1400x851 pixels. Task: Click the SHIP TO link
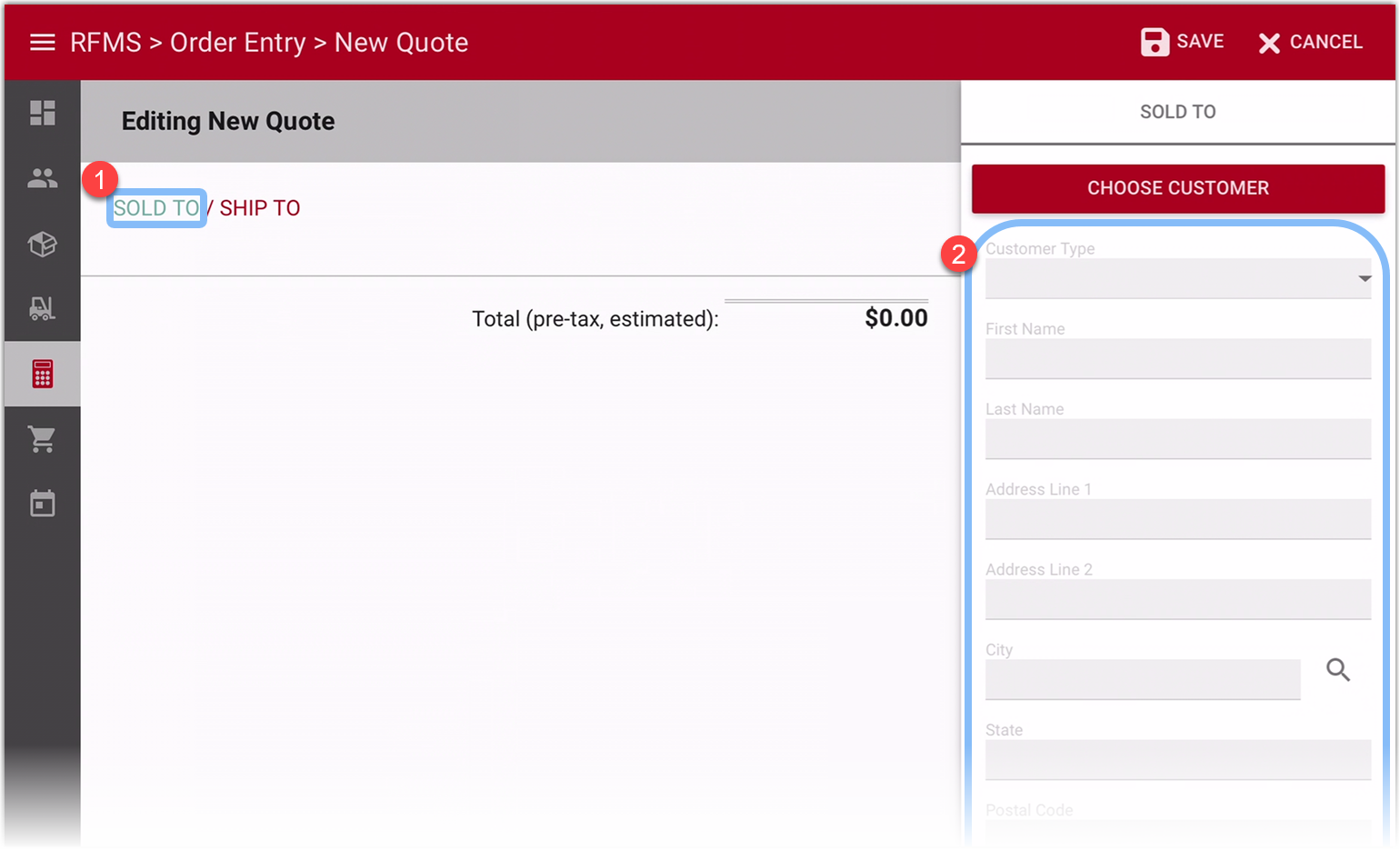point(260,208)
